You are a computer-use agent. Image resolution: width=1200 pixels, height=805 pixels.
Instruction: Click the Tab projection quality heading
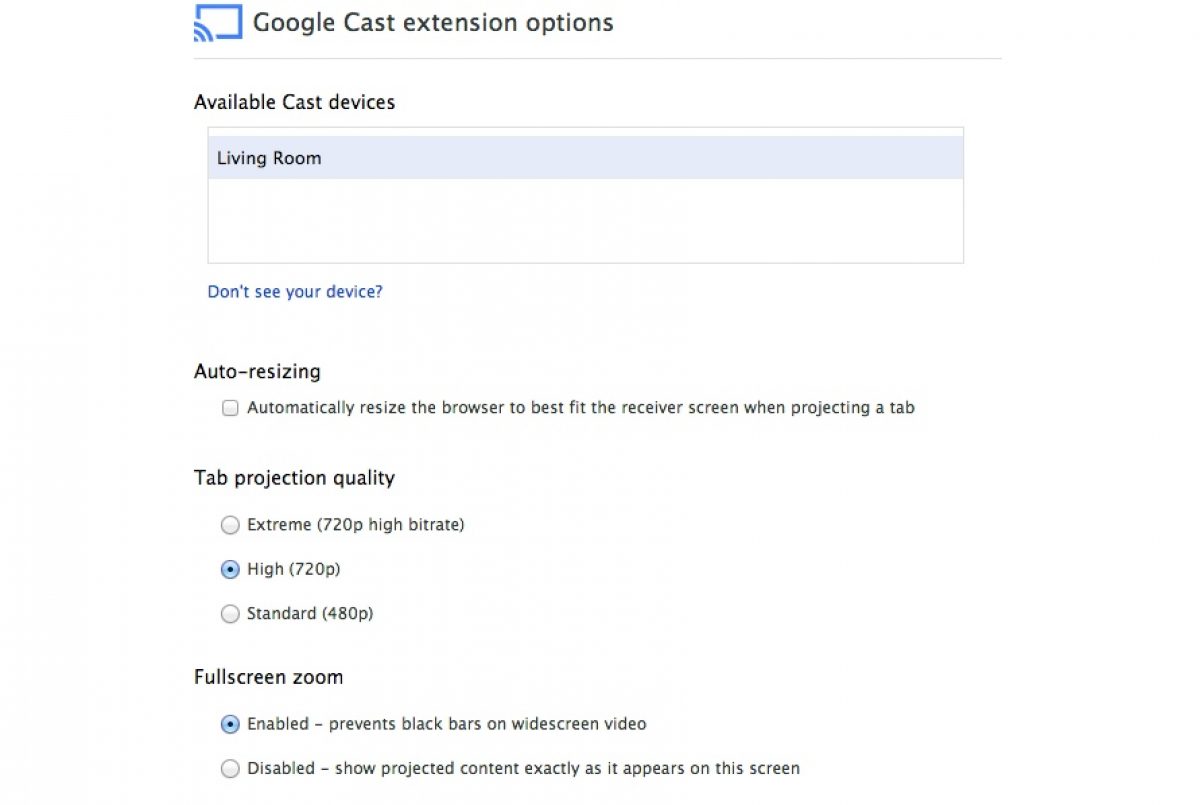click(x=294, y=478)
